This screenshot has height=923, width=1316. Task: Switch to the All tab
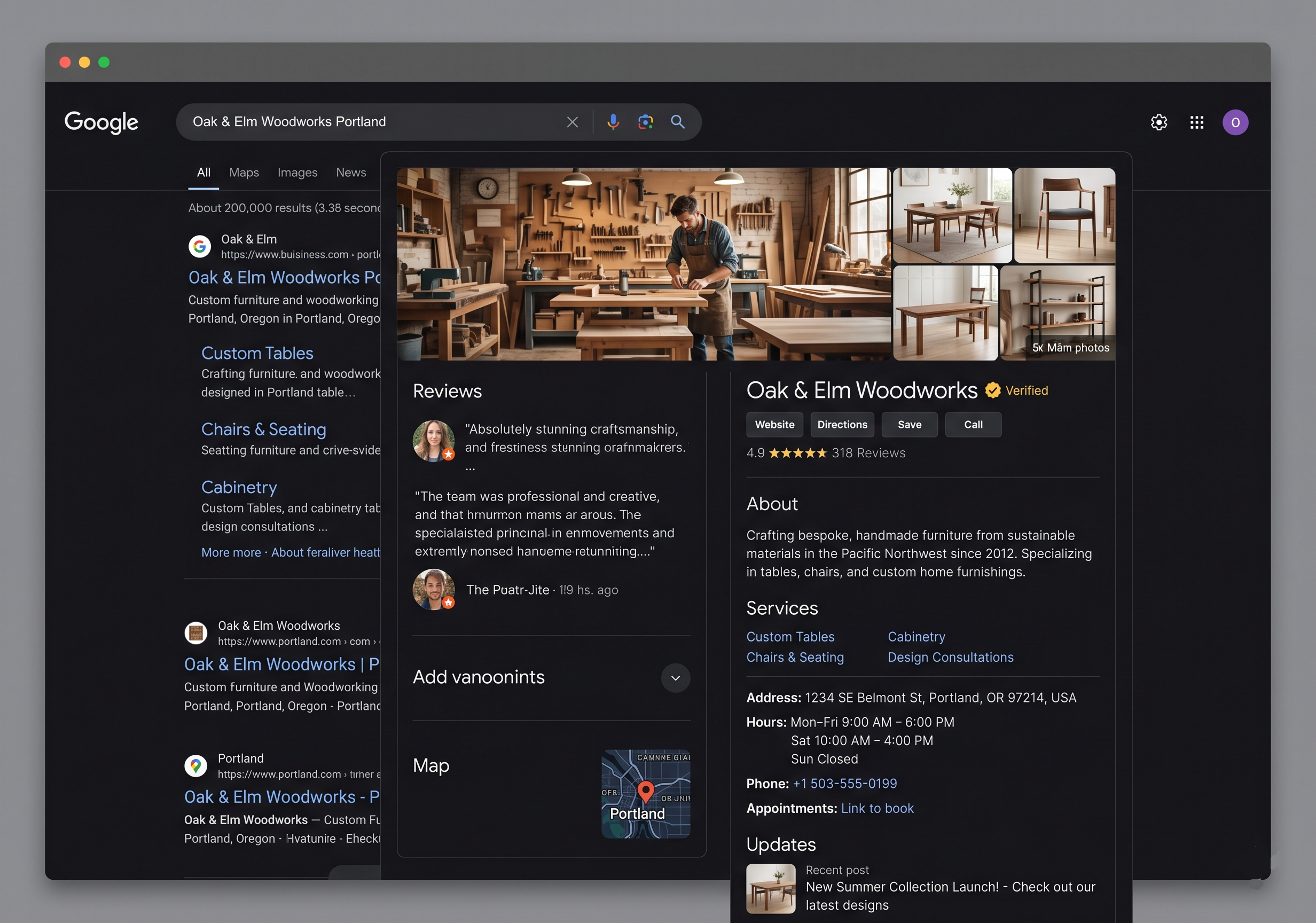point(203,173)
